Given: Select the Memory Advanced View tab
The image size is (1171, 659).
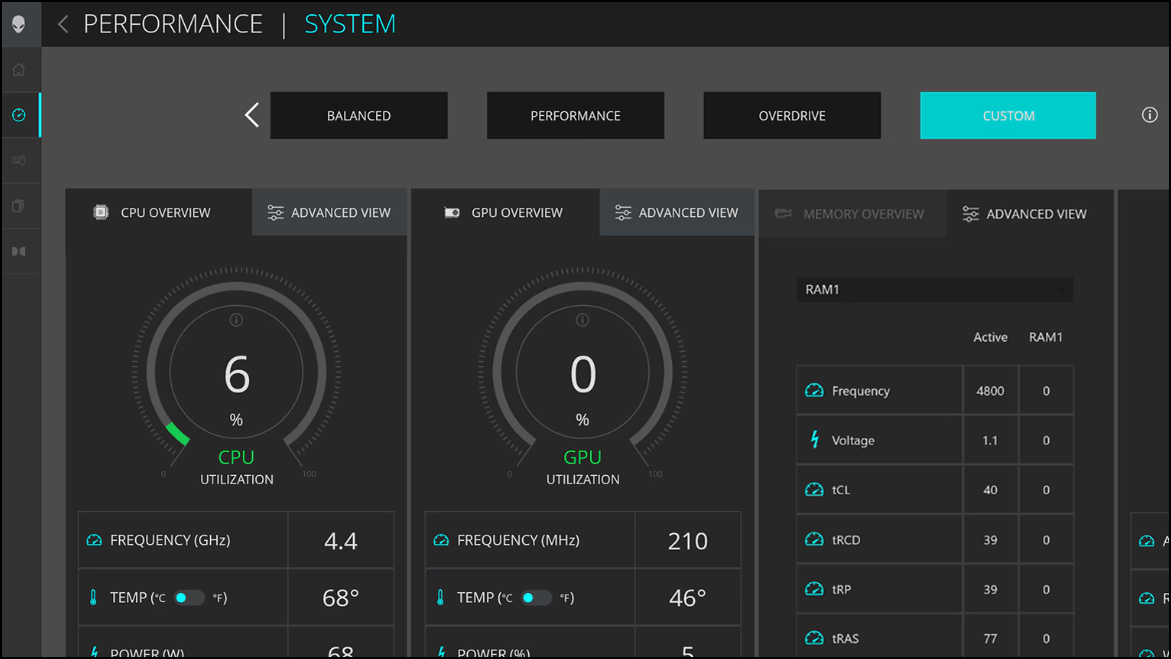Looking at the screenshot, I should click(1025, 214).
